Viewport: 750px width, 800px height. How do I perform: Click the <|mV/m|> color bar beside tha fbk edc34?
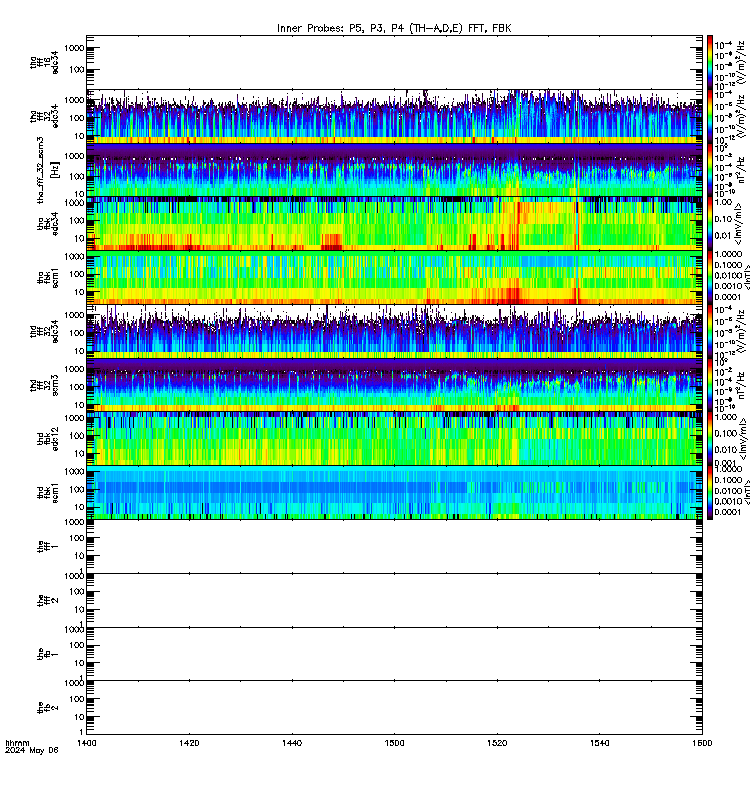(x=710, y=223)
